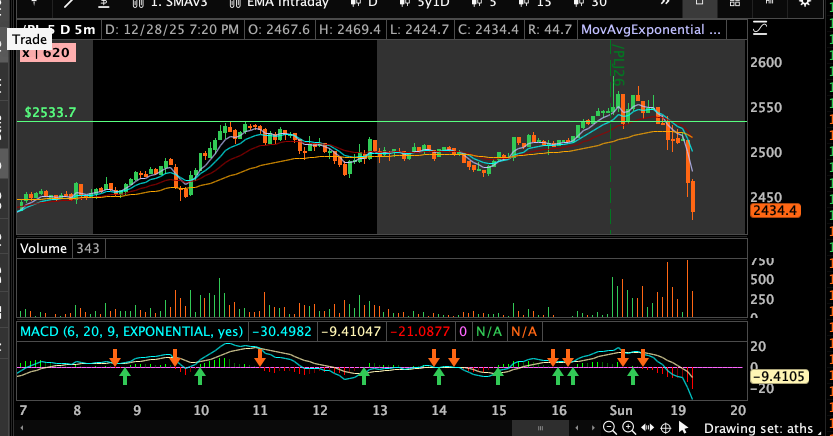Click the D: 12/28/25 7:20 PM date readout
Viewport: 833px width, 436px height.
click(172, 30)
